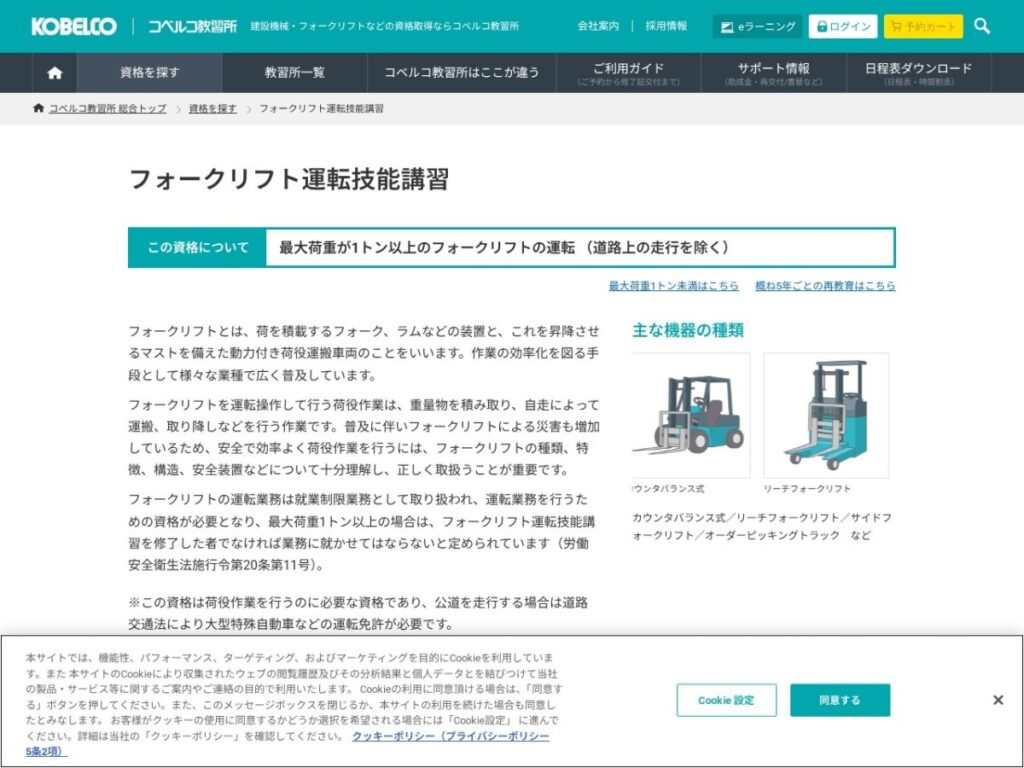
Task: Close the cookie banner with X
Action: (x=997, y=700)
